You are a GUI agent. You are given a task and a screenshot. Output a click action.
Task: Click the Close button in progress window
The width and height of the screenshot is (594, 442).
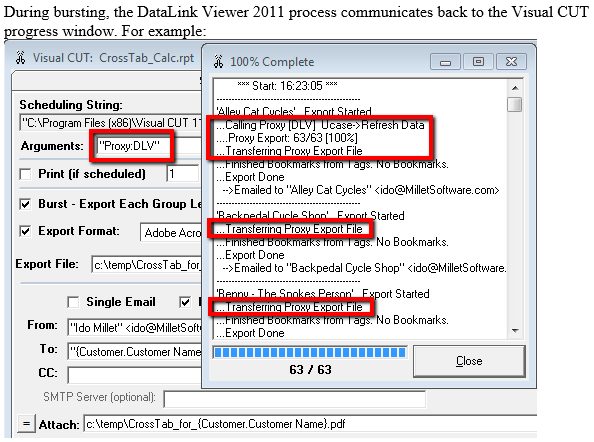pyautogui.click(x=469, y=361)
